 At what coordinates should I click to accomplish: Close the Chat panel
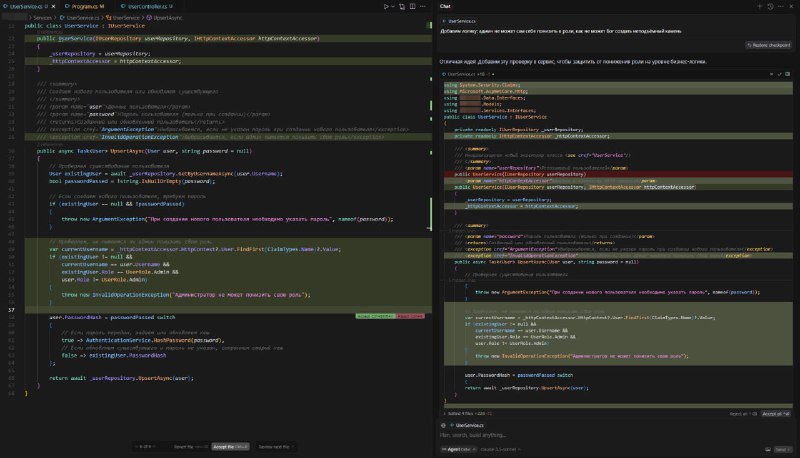pyautogui.click(x=791, y=7)
